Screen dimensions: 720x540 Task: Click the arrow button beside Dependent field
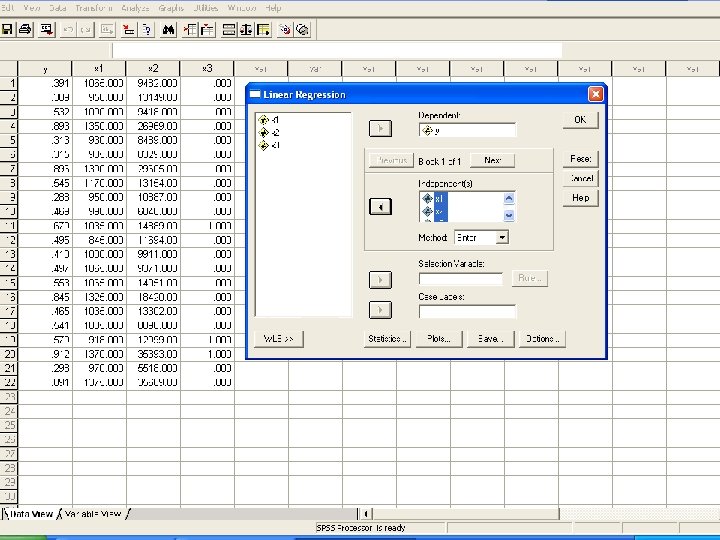[380, 129]
